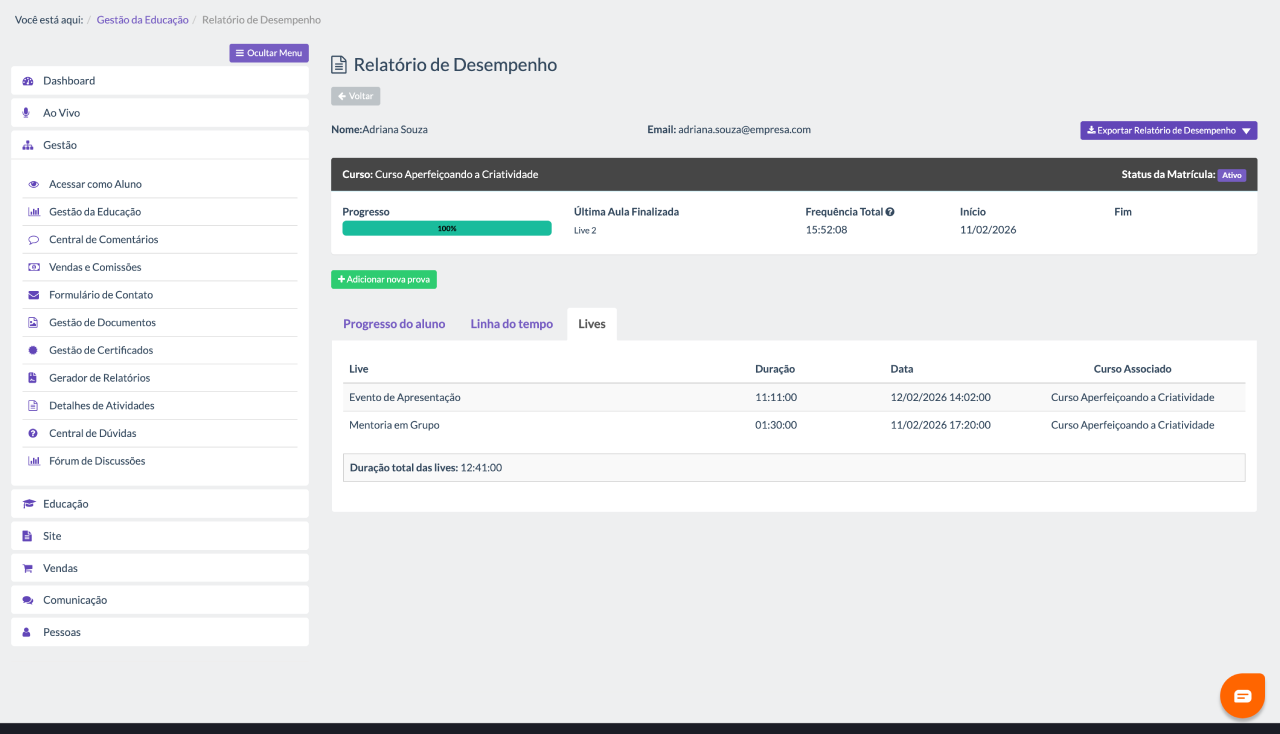Click the 100% progress bar
Image resolution: width=1280 pixels, height=734 pixels.
(x=446, y=228)
